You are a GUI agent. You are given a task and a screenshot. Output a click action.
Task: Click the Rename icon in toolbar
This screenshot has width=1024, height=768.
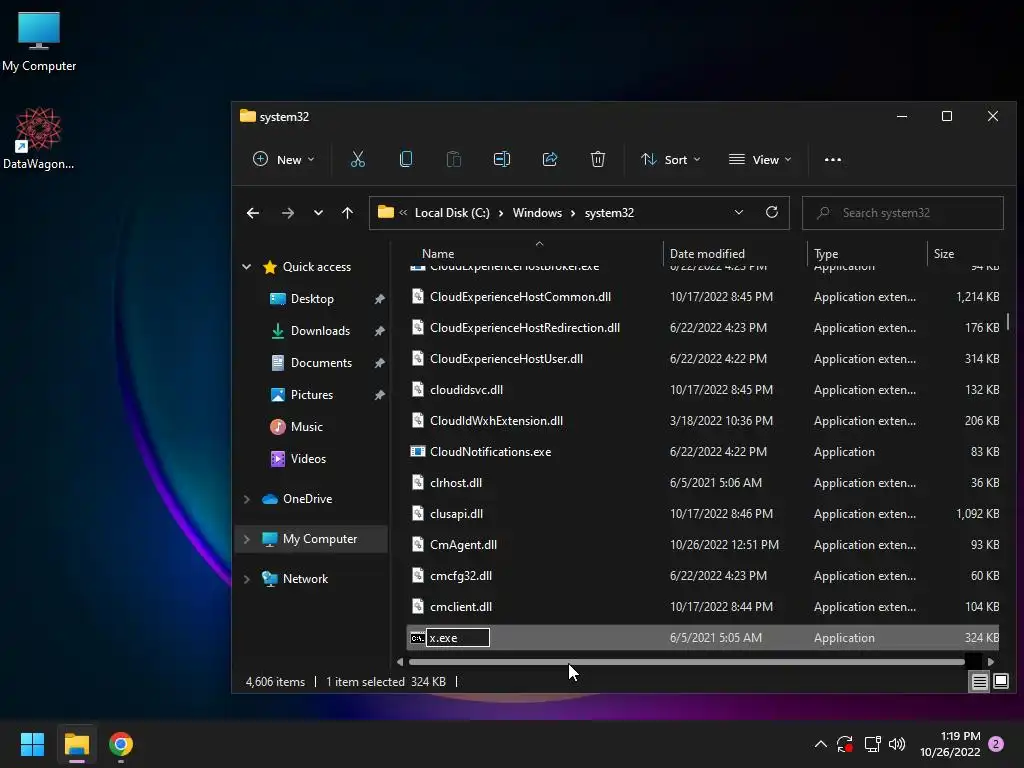point(502,159)
